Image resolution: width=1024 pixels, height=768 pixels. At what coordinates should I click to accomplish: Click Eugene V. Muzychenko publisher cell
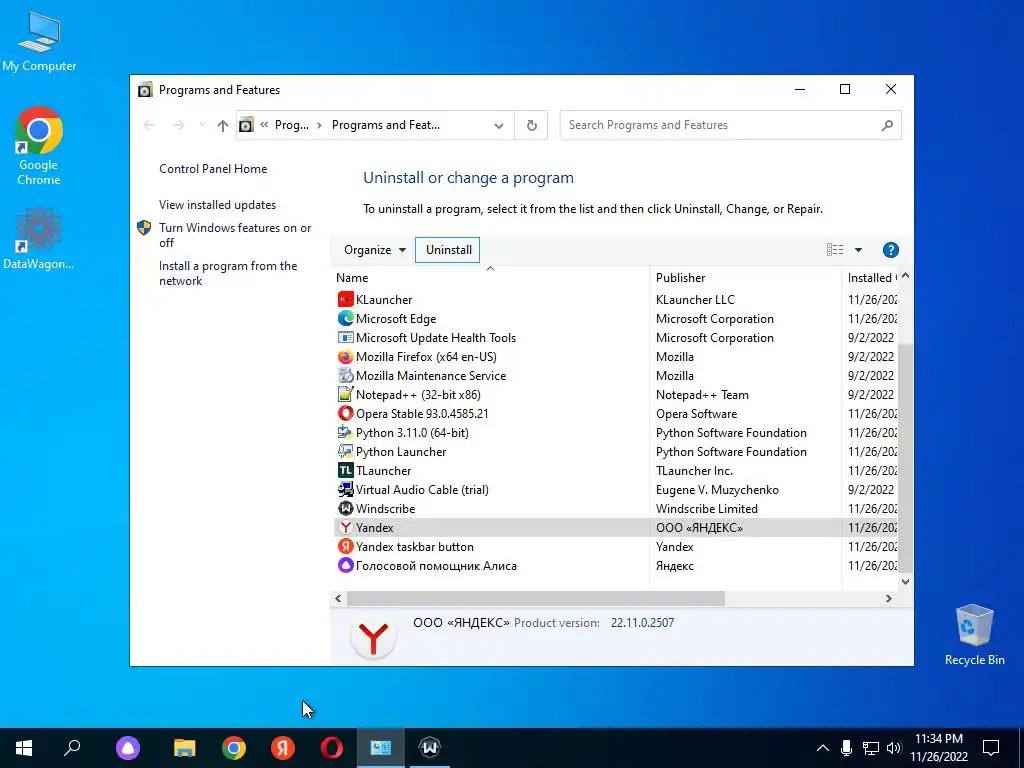point(717,490)
